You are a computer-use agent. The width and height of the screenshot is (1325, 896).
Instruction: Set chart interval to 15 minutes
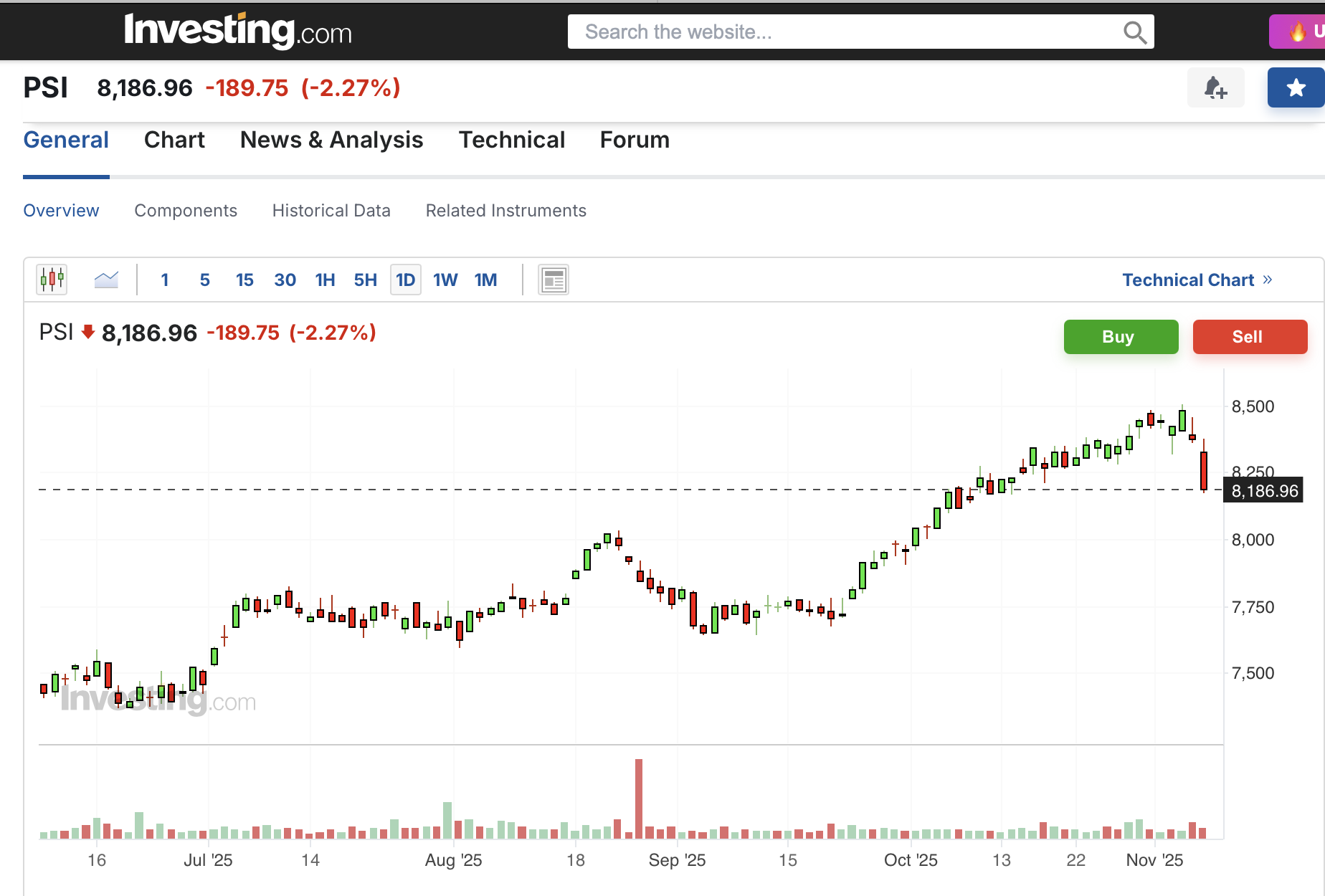244,280
